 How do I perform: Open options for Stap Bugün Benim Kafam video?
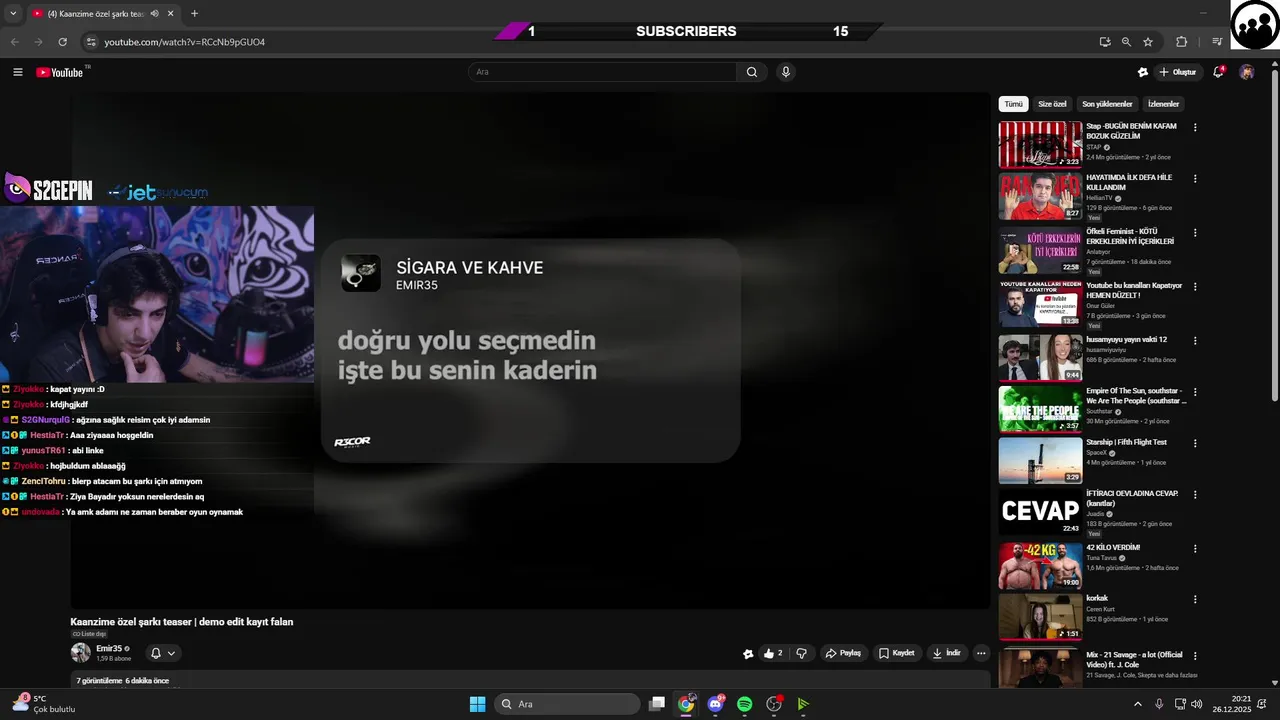[1194, 127]
